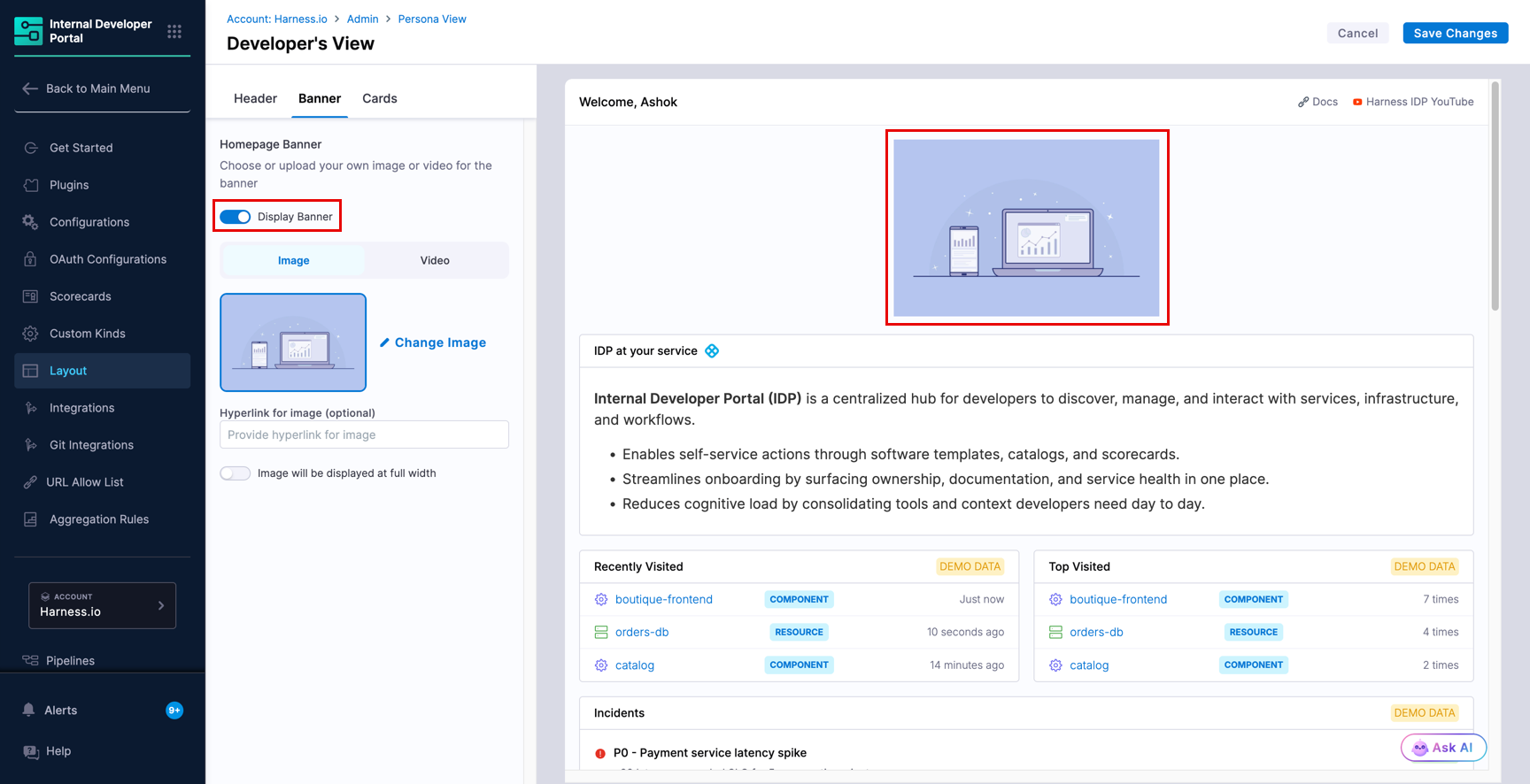Click the Aggregation Rules icon
Viewport: 1530px width, 784px height.
click(31, 519)
